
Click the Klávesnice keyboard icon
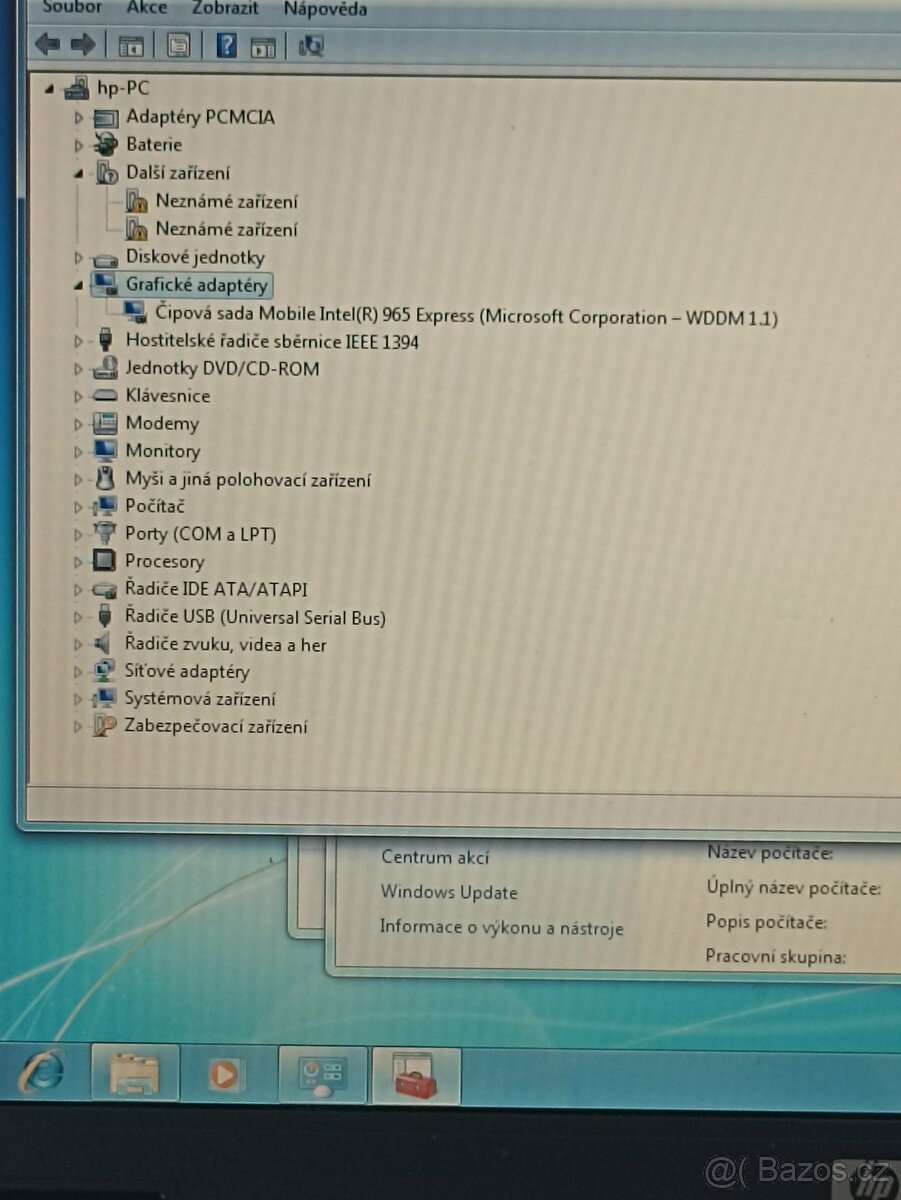coord(105,396)
